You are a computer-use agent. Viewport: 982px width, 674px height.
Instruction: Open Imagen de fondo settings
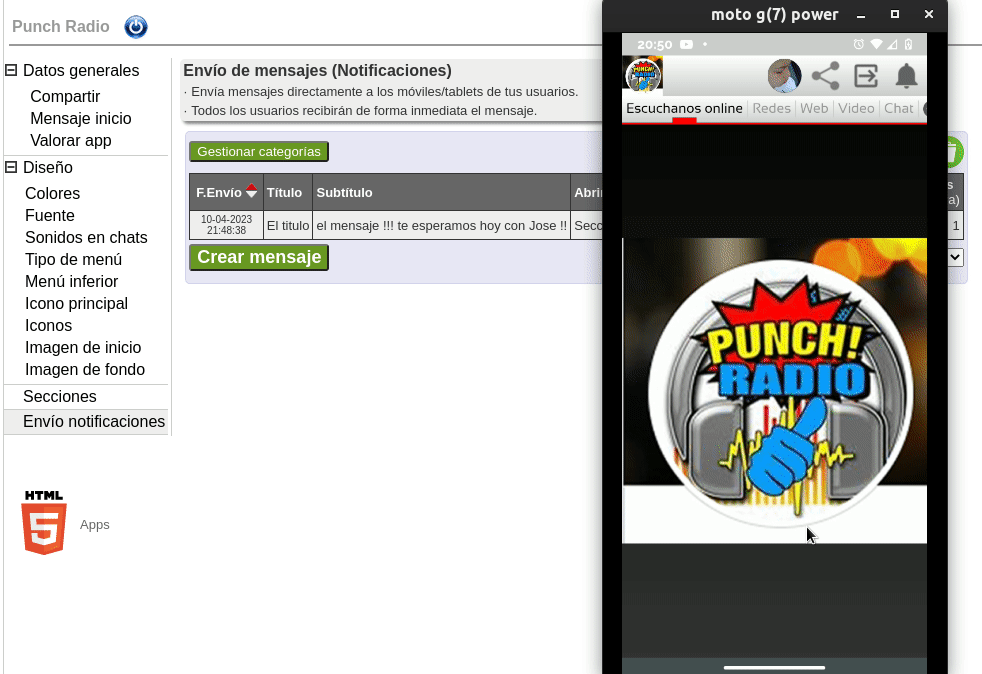[x=85, y=369]
